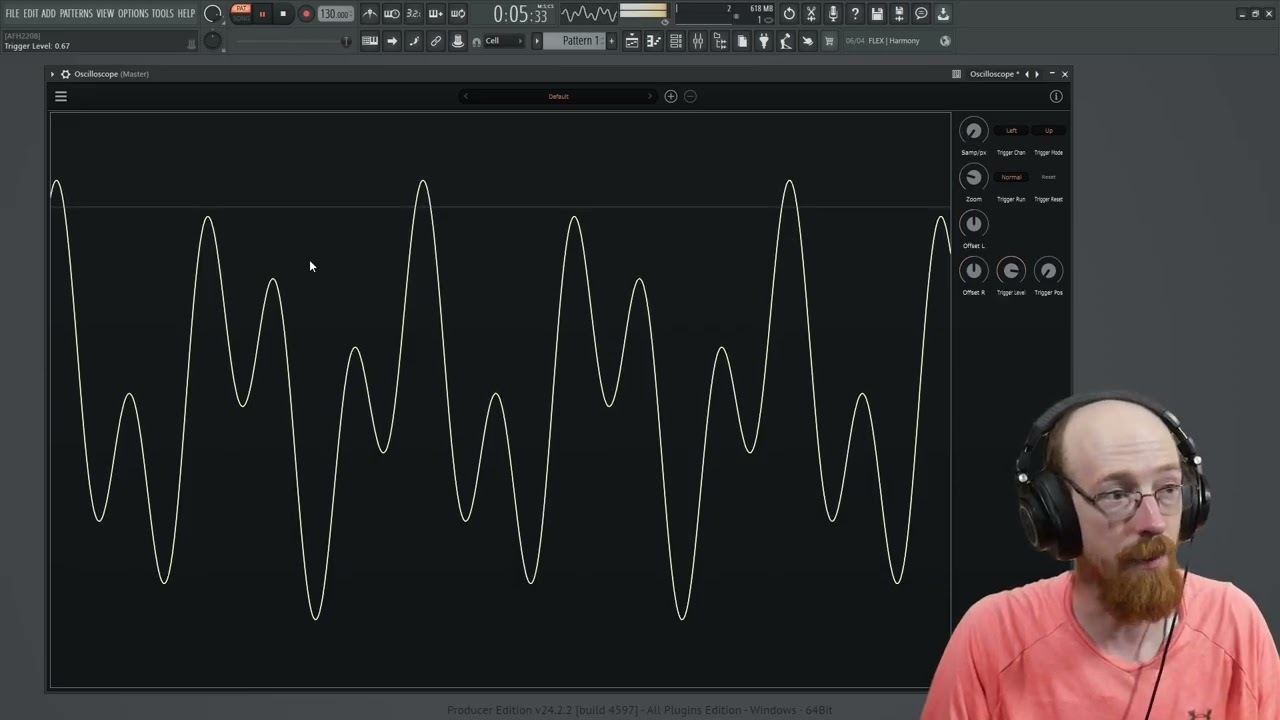Screen dimensions: 1280x720
Task: Open the Channel rack icon
Action: point(676,41)
